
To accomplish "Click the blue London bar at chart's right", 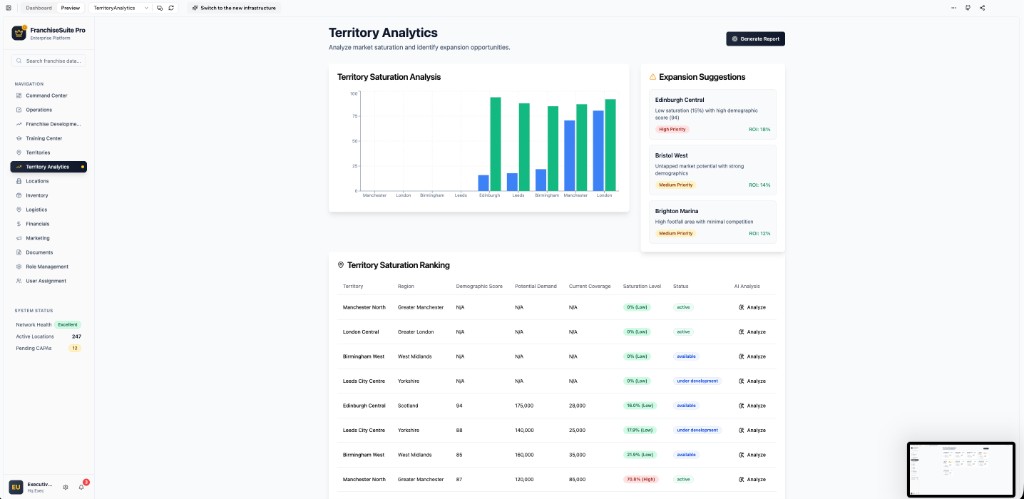I will pyautogui.click(x=598, y=151).
